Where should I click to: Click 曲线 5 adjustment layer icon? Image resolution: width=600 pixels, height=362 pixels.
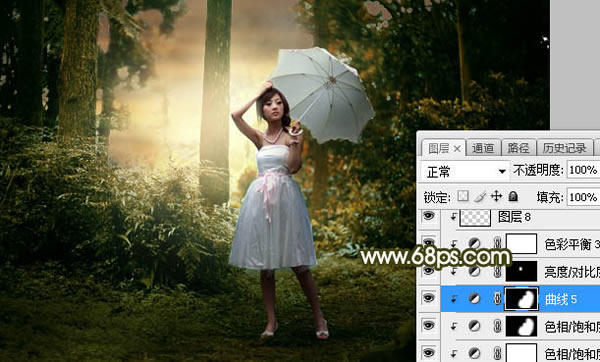tap(474, 298)
